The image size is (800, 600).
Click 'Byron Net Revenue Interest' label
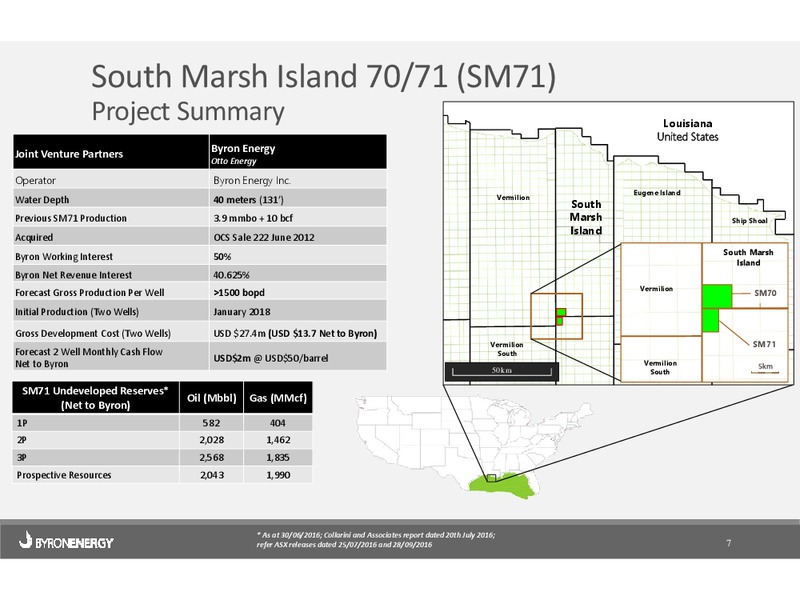click(x=73, y=275)
